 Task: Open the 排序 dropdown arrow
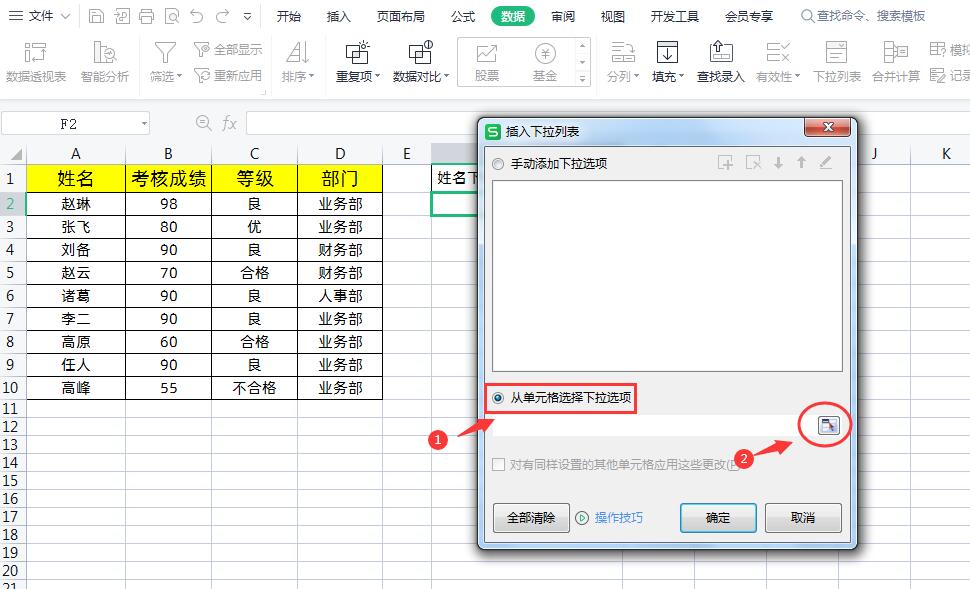click(312, 77)
